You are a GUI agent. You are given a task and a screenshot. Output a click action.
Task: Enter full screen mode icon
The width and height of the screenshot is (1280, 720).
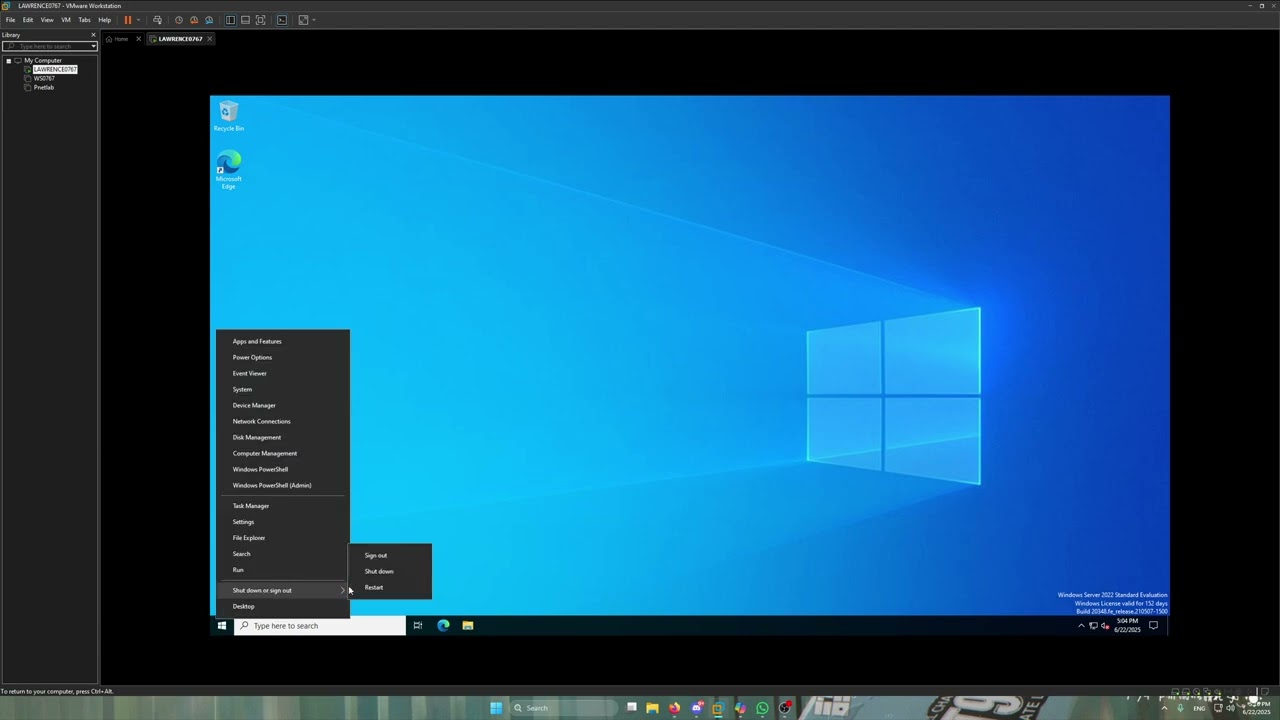coord(260,20)
